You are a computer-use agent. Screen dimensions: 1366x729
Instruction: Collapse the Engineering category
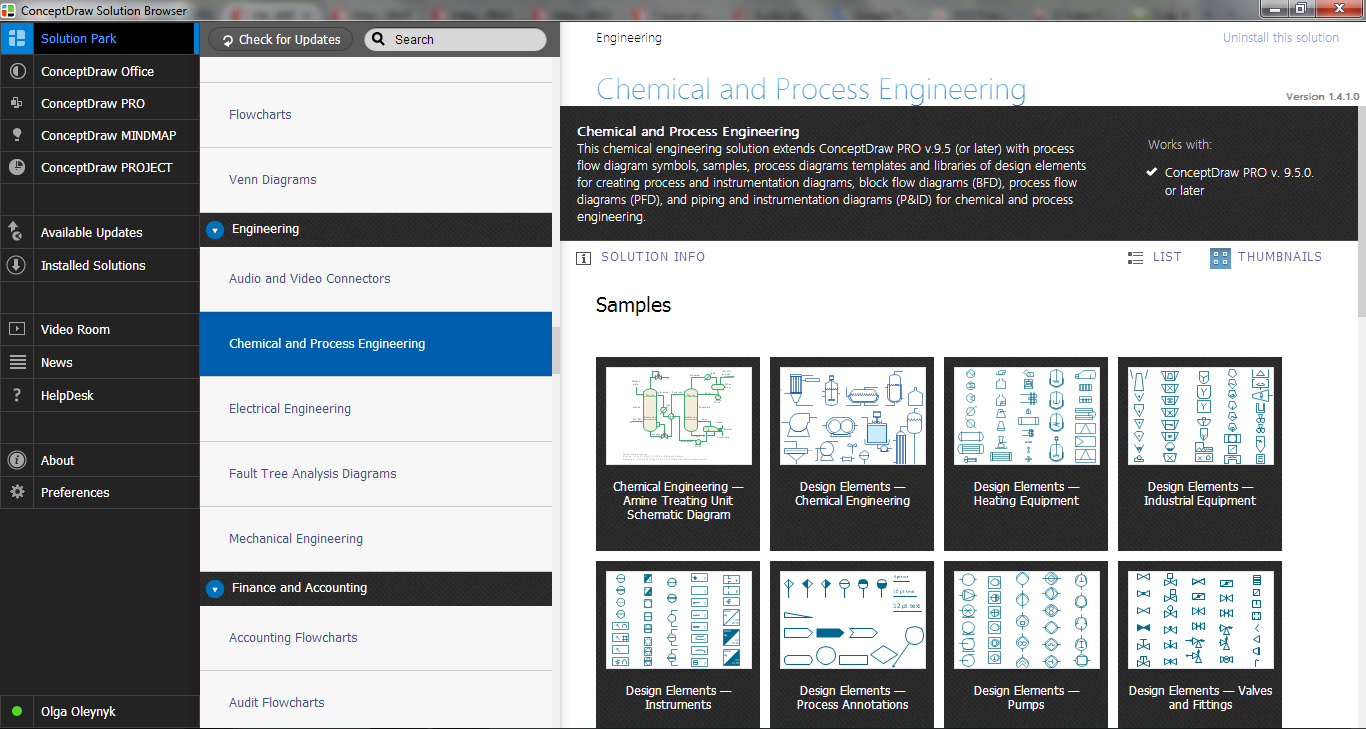(x=214, y=230)
